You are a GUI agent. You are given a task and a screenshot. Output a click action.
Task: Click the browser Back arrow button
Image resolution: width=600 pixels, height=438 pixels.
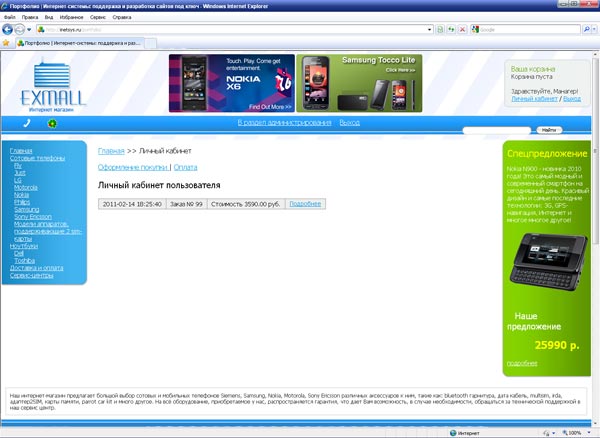[x=7, y=29]
